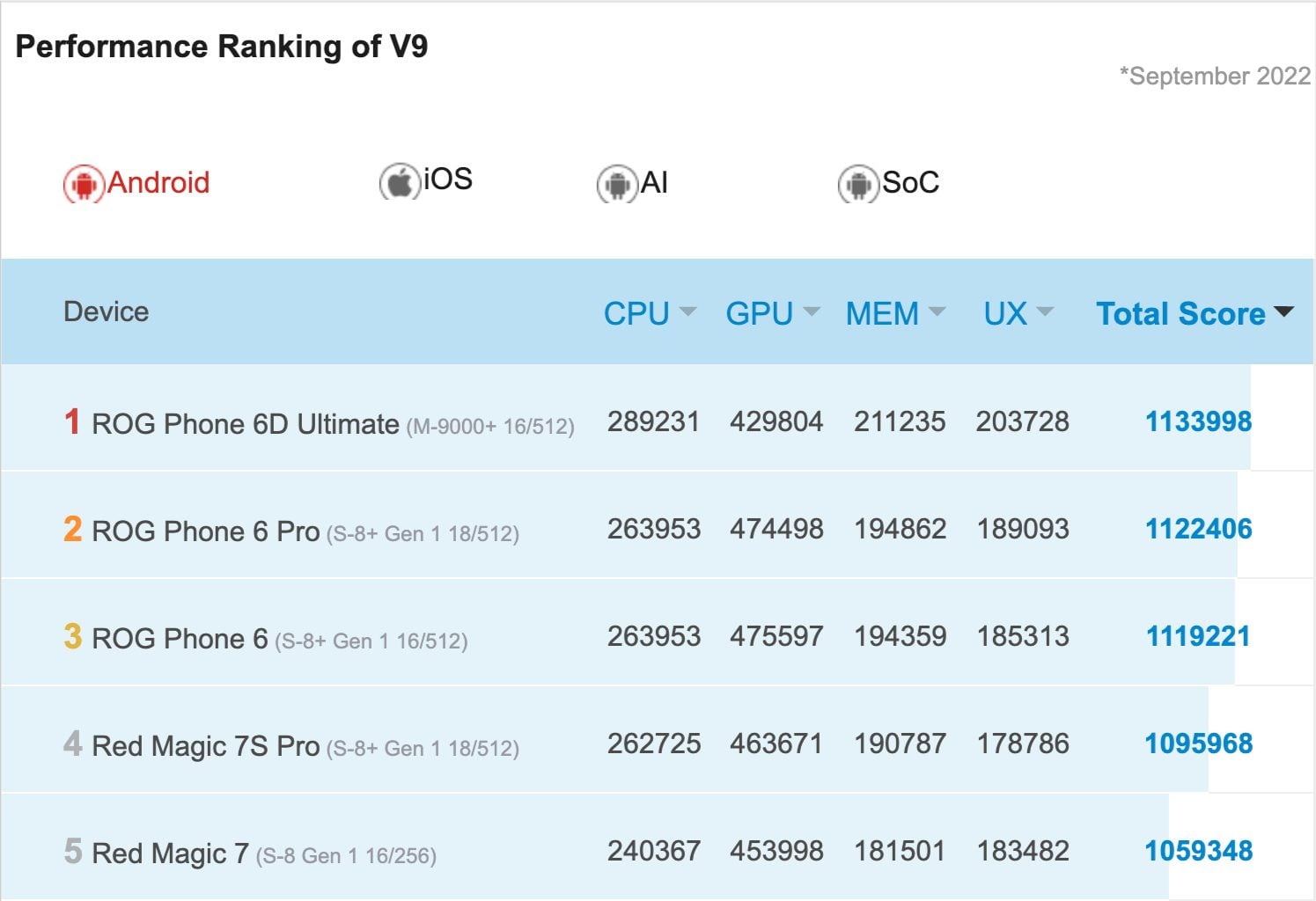The height and width of the screenshot is (901, 1316).
Task: Click total score 1059348
Action: pos(1198,851)
